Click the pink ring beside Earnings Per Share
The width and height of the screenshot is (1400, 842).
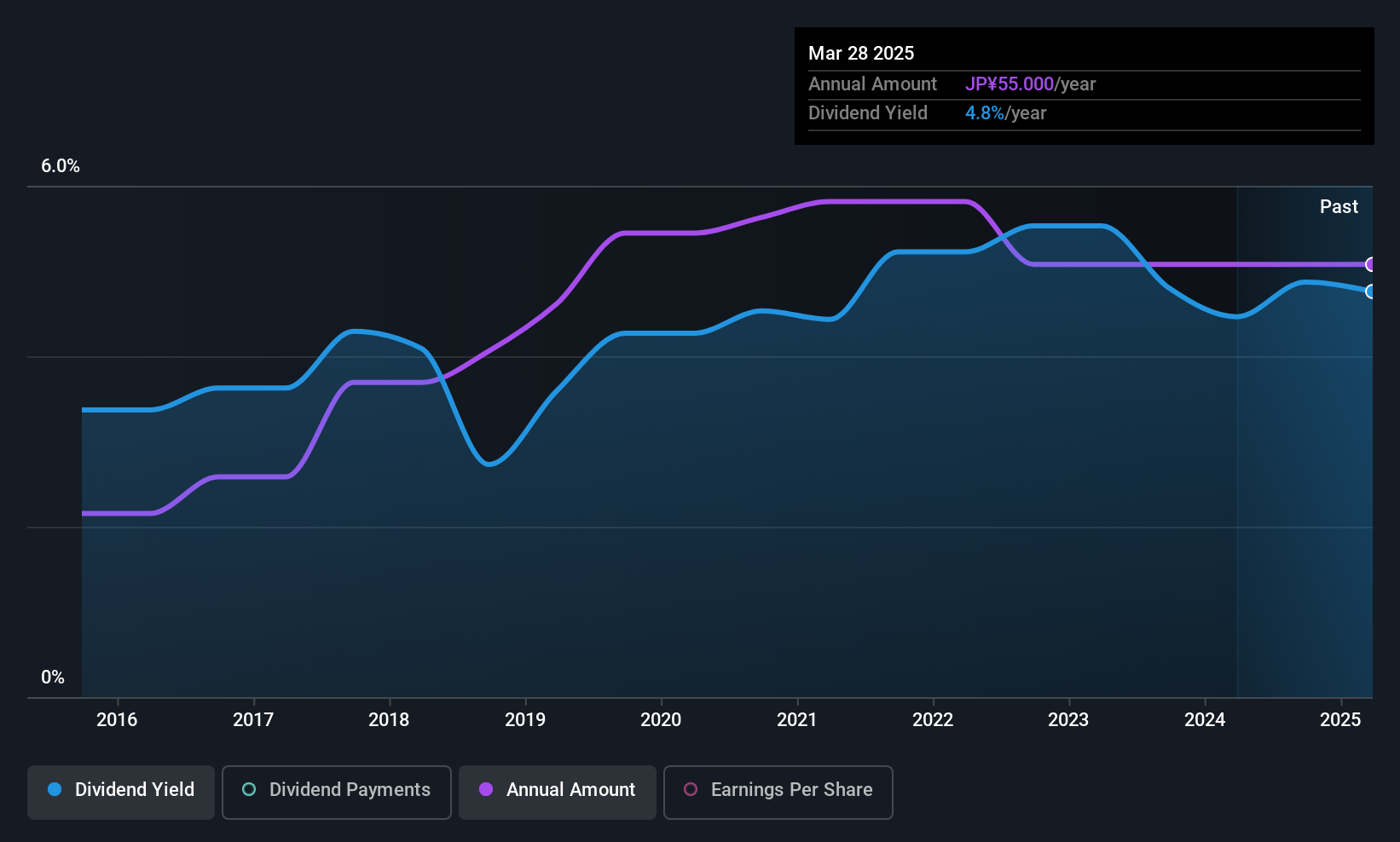coord(691,789)
